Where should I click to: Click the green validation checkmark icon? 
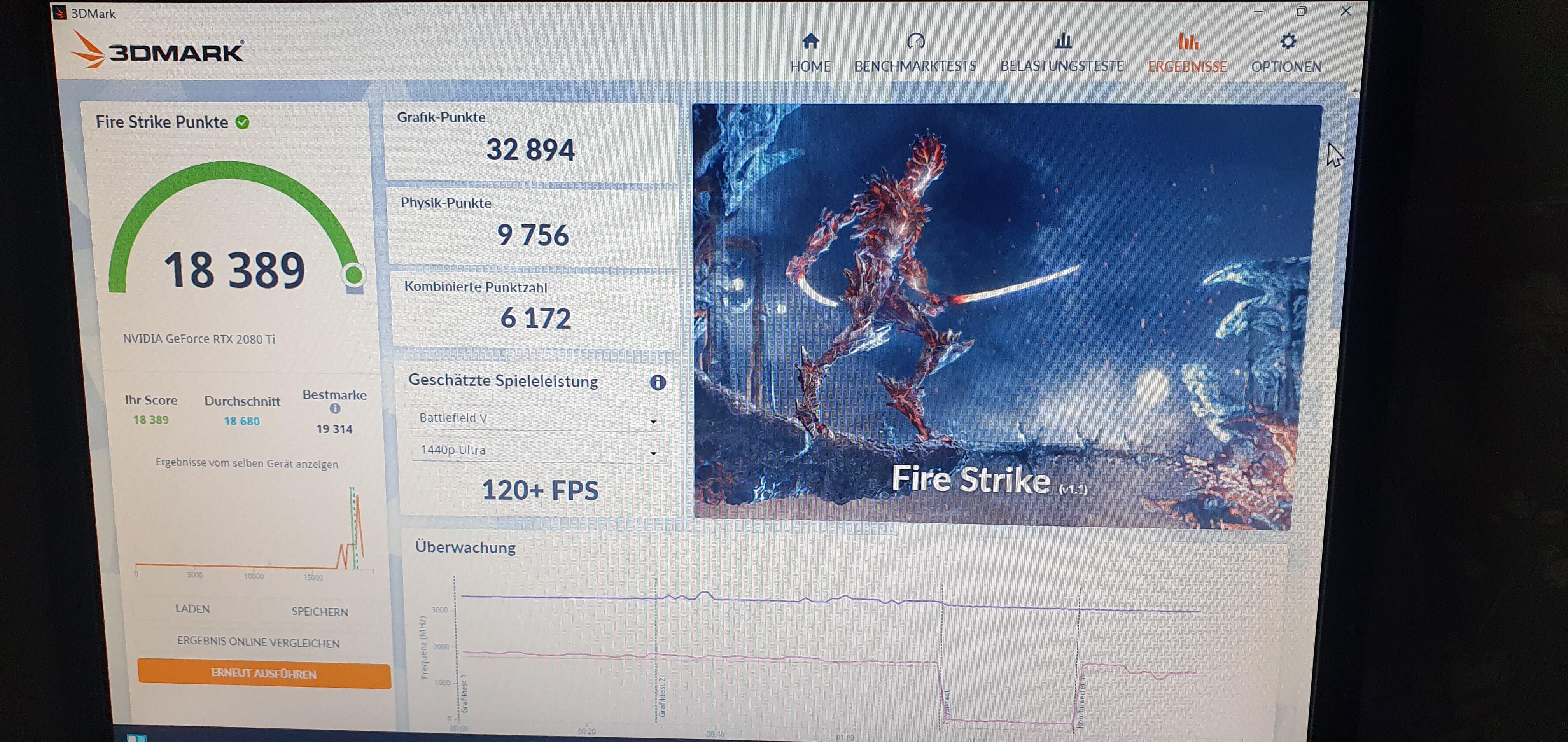tap(242, 122)
